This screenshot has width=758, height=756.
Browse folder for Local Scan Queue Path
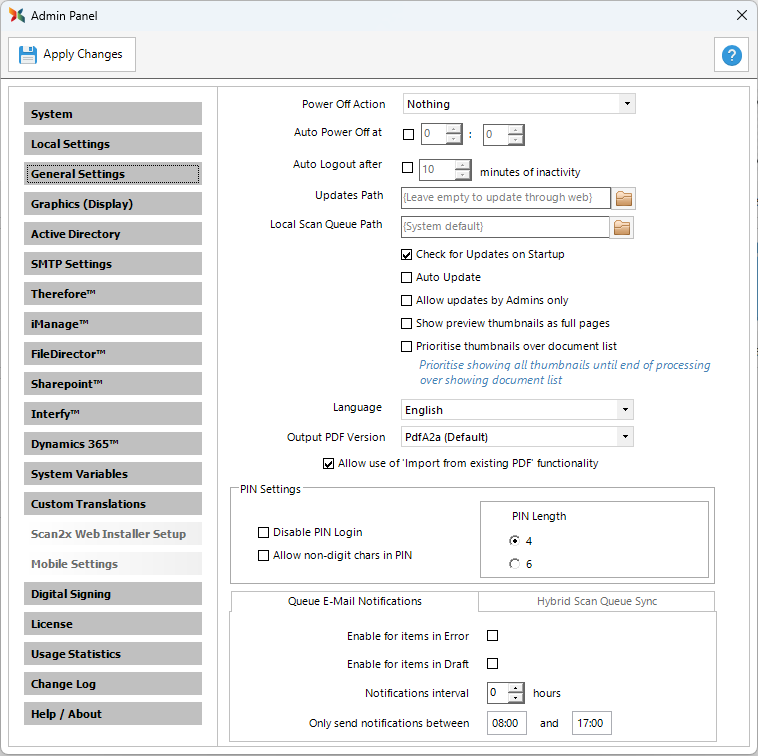[x=622, y=227]
